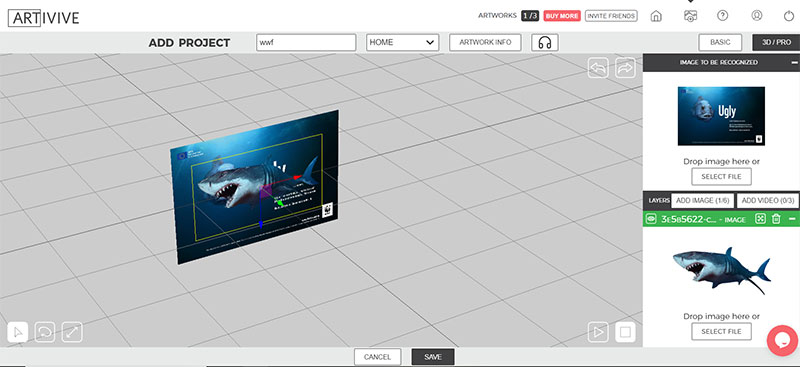Open the HOME category dropdown
Image resolution: width=800 pixels, height=367 pixels.
(x=403, y=42)
